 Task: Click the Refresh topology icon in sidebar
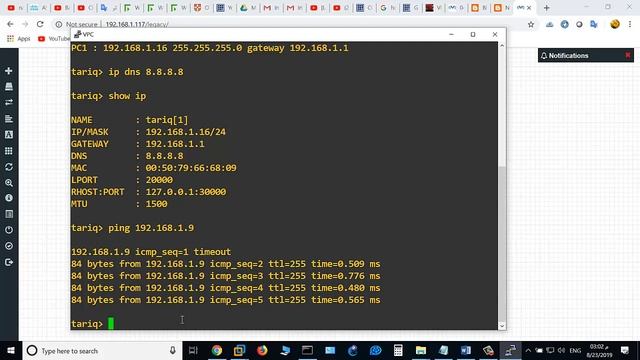click(9, 167)
